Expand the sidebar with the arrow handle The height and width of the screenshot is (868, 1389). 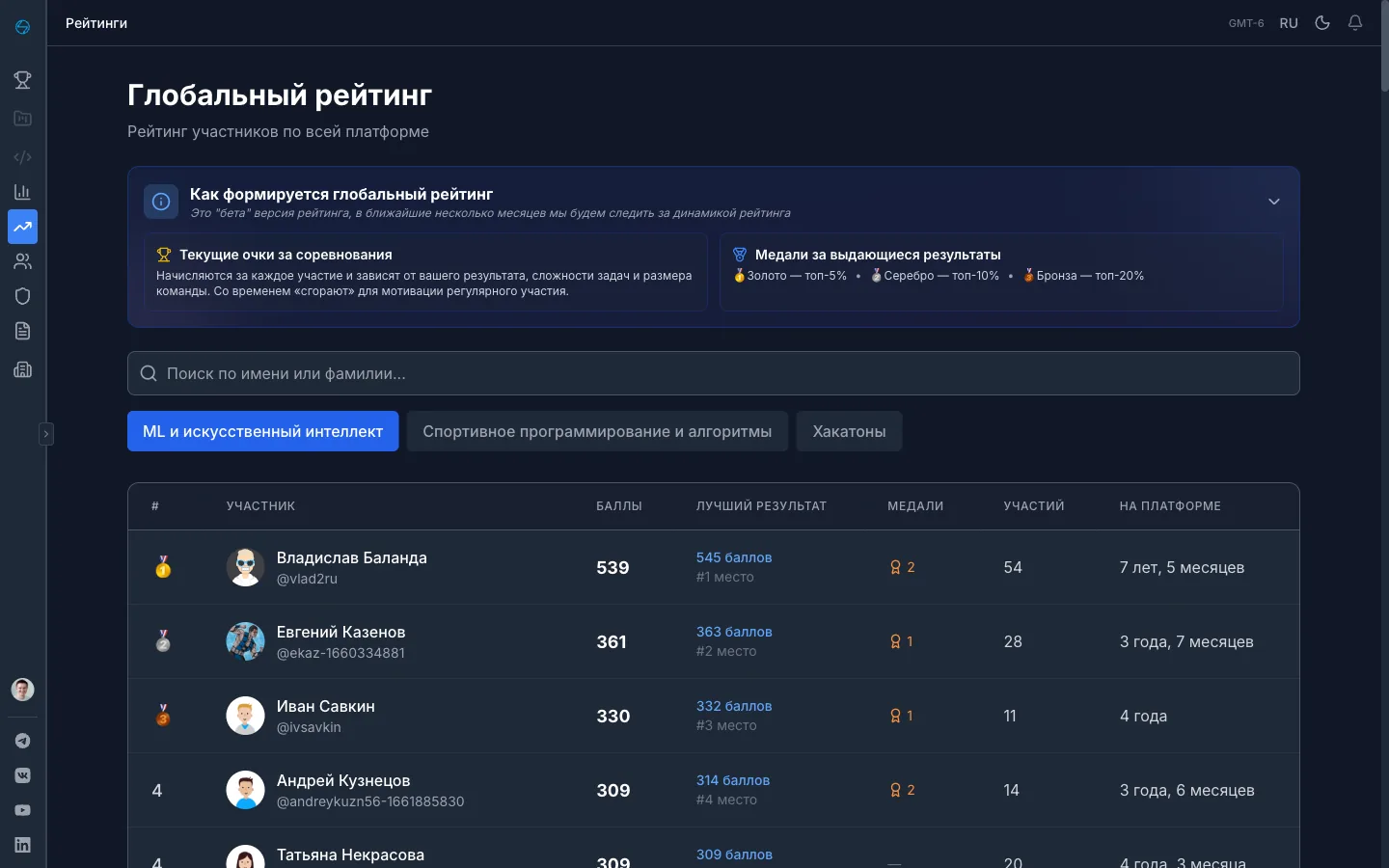coord(45,434)
